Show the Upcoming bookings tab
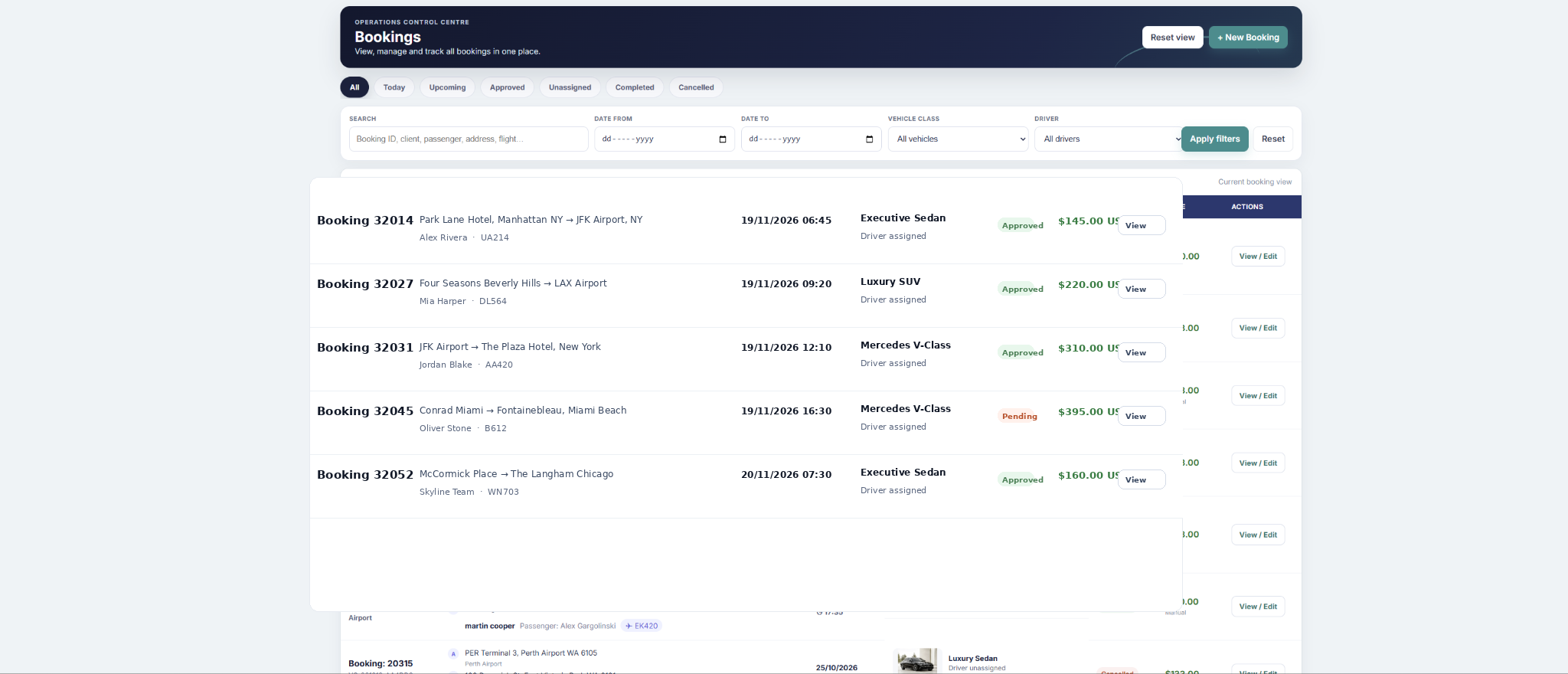This screenshot has height=674, width=1568. [447, 87]
